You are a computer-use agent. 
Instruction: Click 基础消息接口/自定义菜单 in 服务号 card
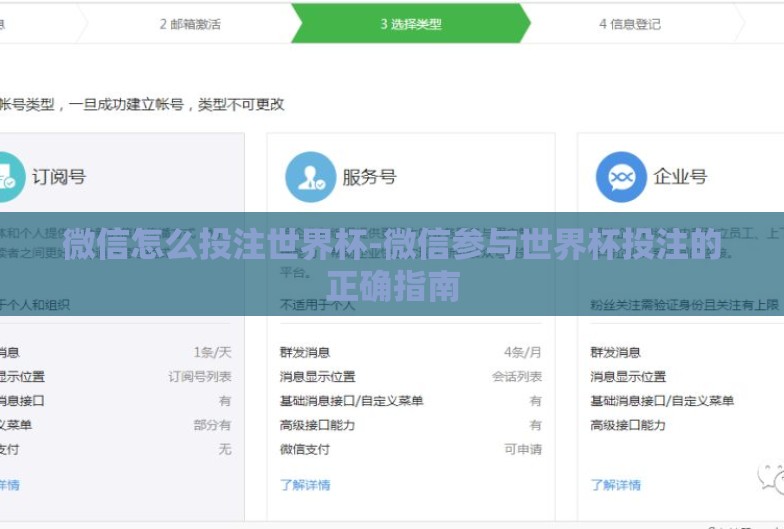pos(352,401)
